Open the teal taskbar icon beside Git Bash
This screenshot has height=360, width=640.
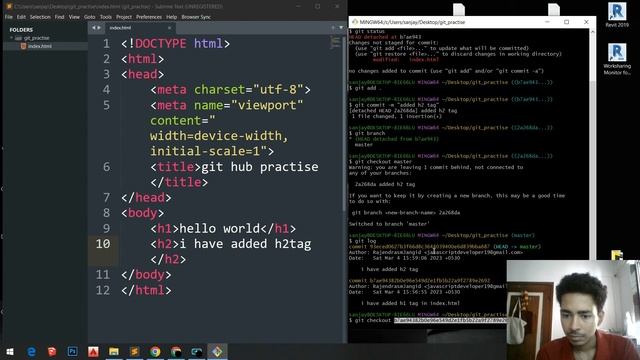pyautogui.click(x=197, y=351)
